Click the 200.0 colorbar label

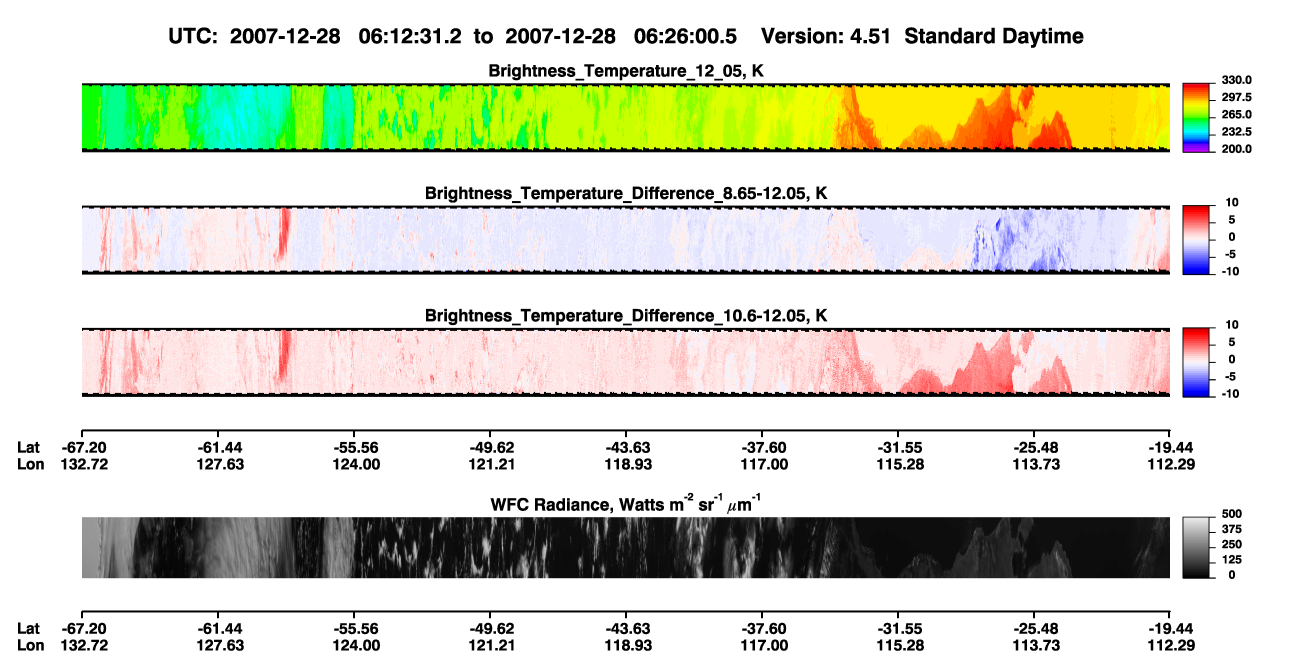(x=1237, y=149)
